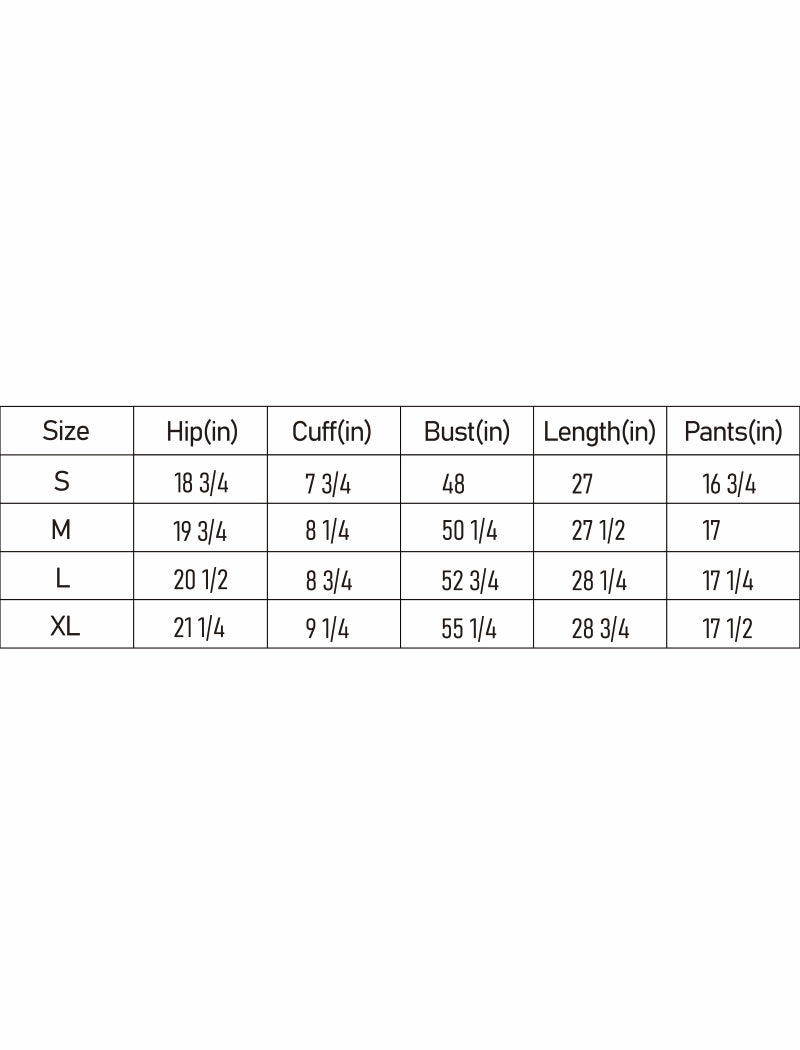The image size is (800, 1050).
Task: Select the hip value 20 1/2
Action: (200, 581)
